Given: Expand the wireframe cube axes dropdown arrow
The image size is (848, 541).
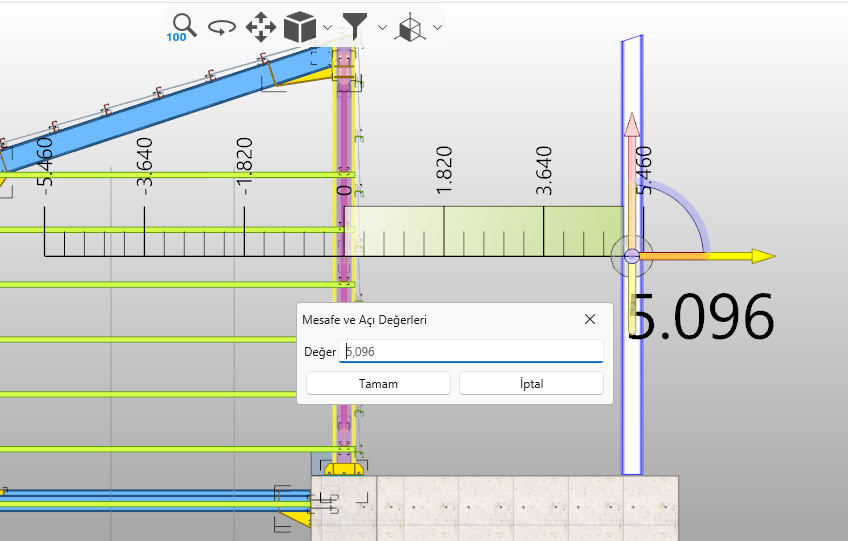Looking at the screenshot, I should click(x=437, y=28).
